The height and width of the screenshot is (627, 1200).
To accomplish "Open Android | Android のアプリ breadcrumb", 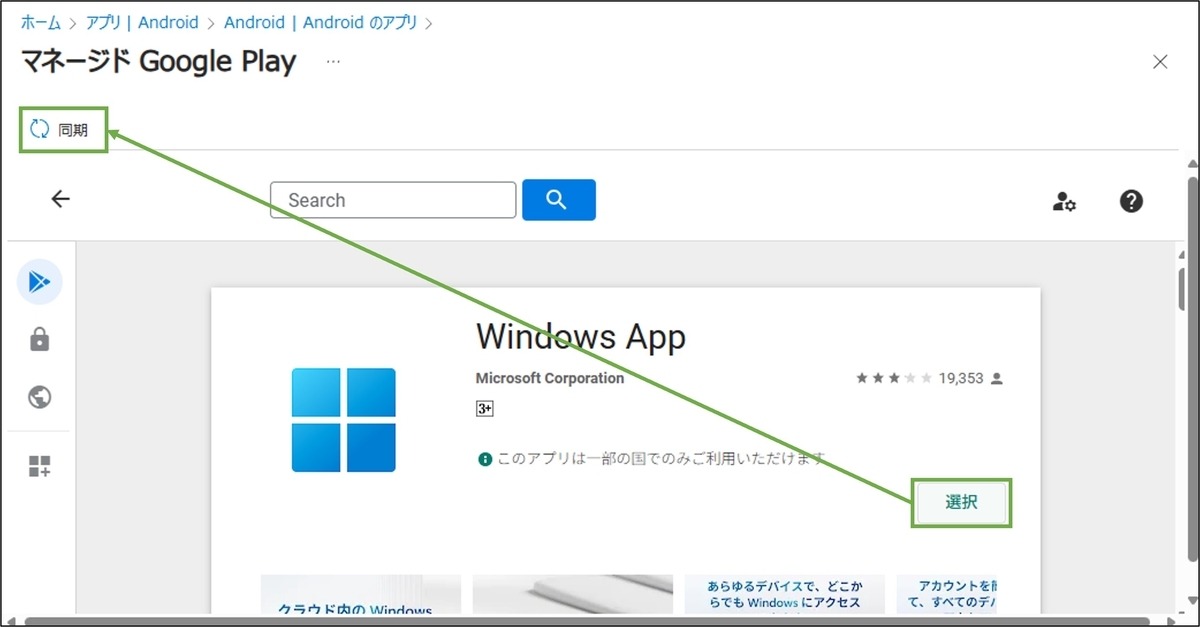I will (x=321, y=22).
